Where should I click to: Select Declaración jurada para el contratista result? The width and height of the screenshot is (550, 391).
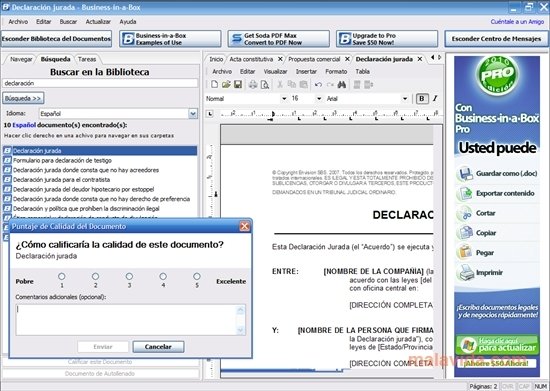pyautogui.click(x=61, y=180)
